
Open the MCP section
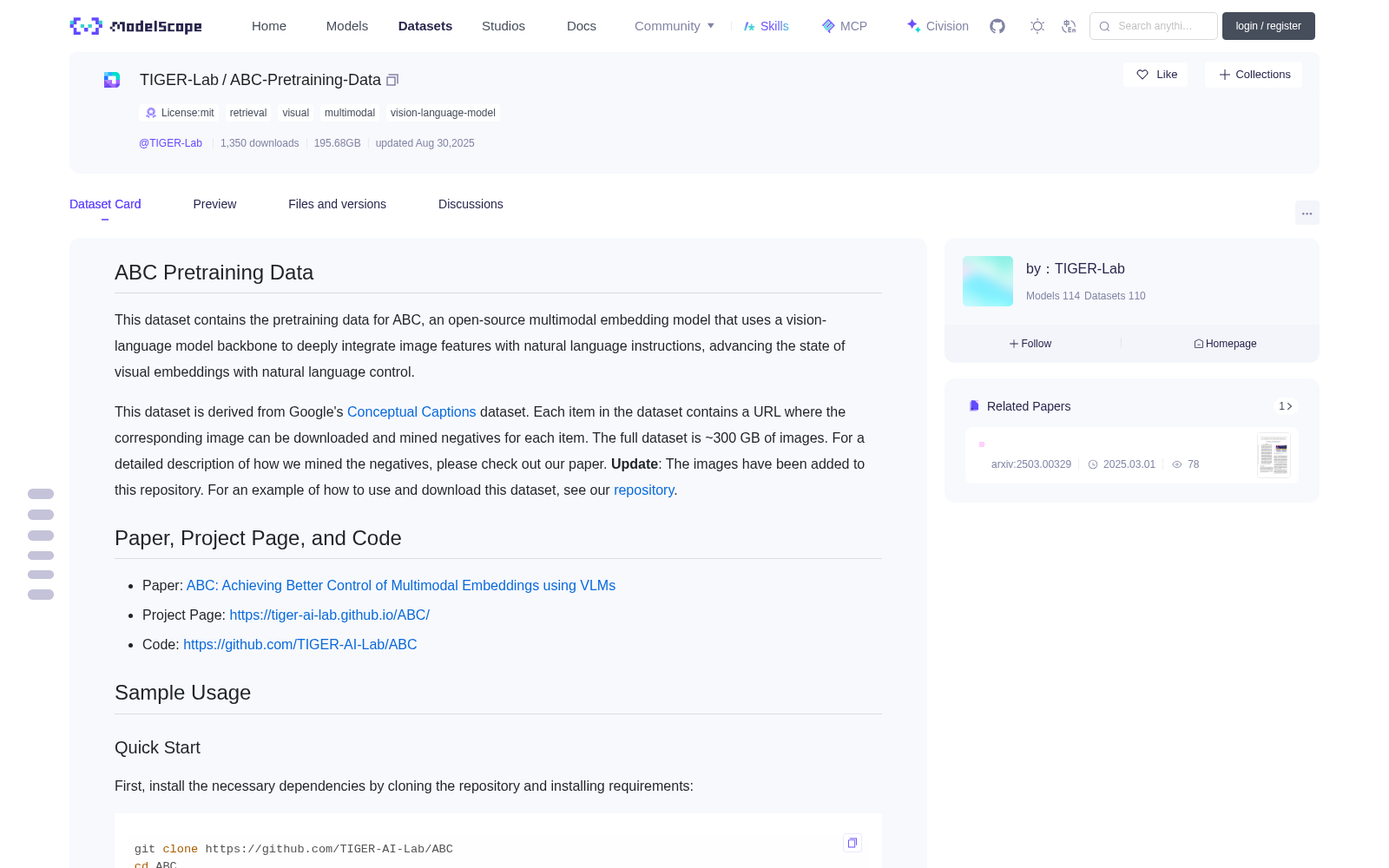coord(845,26)
